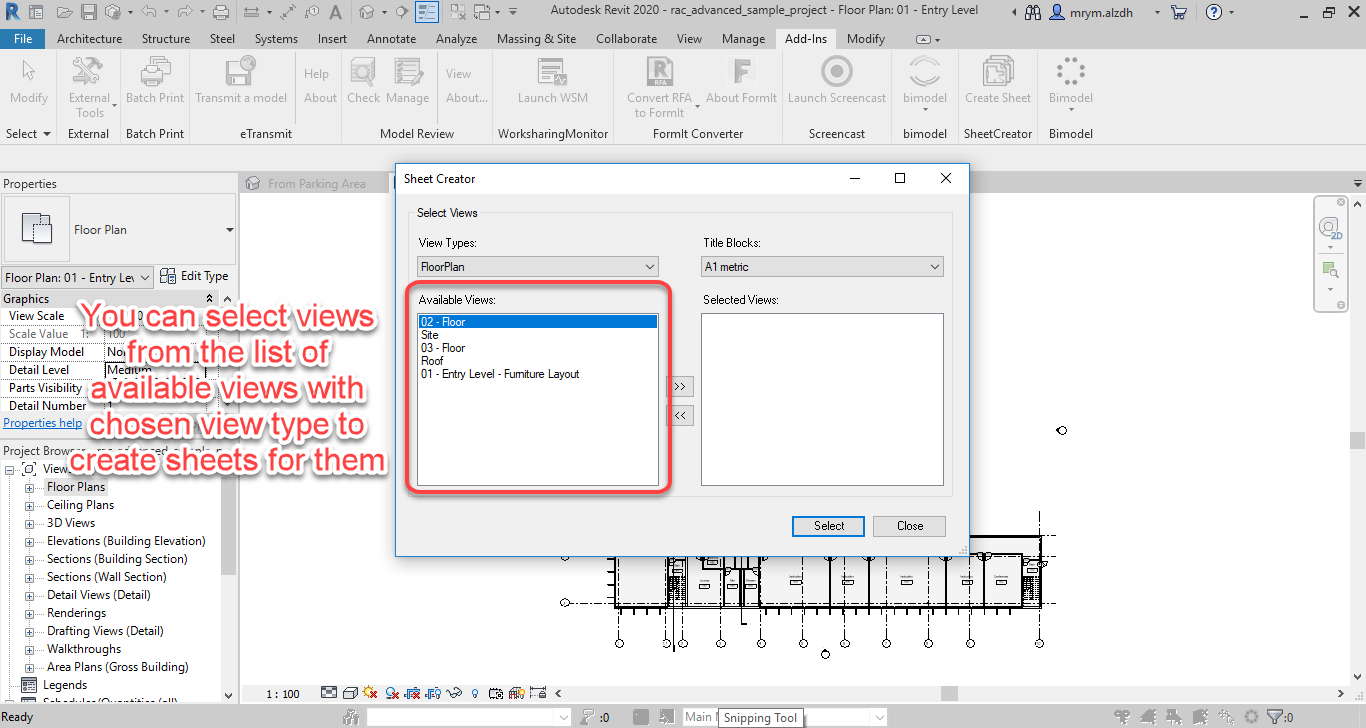Viewport: 1366px width, 728px height.
Task: Click the Launch Screencast tool
Action: click(x=836, y=80)
